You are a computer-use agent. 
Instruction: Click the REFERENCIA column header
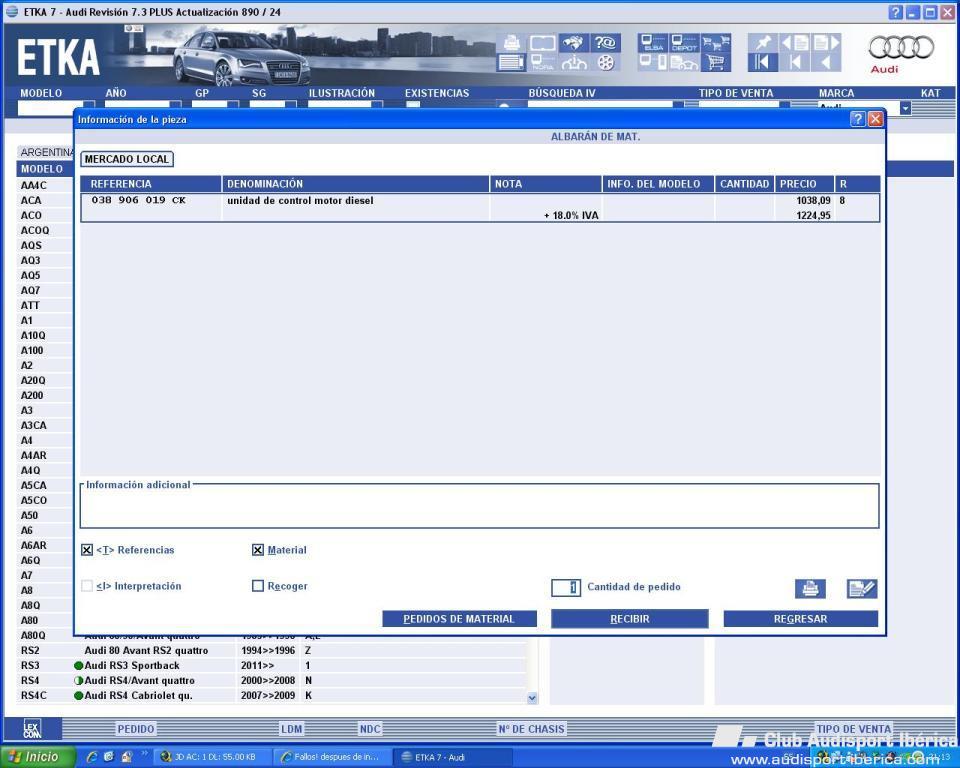coord(151,184)
